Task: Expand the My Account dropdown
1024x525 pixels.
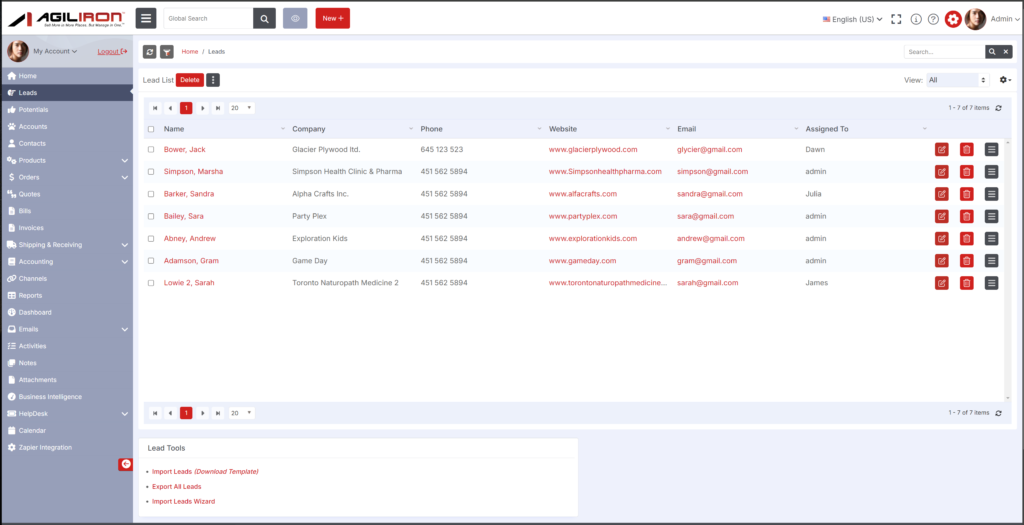Action: click(55, 51)
